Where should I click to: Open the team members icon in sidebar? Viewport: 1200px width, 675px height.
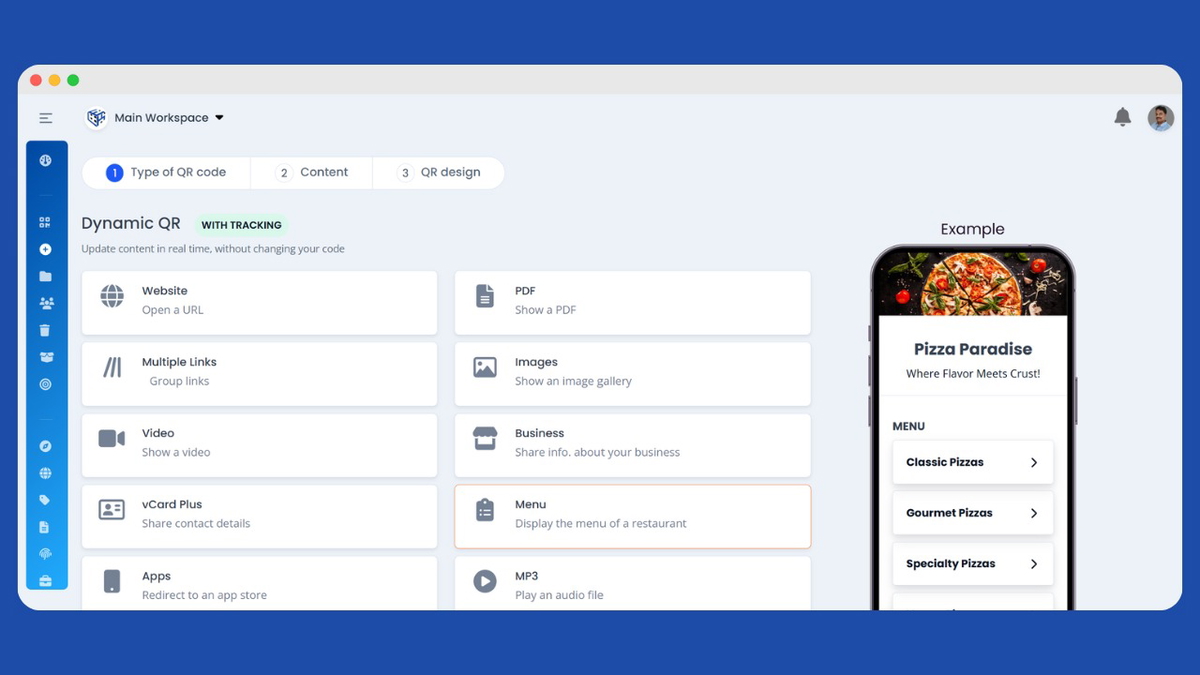[46, 303]
